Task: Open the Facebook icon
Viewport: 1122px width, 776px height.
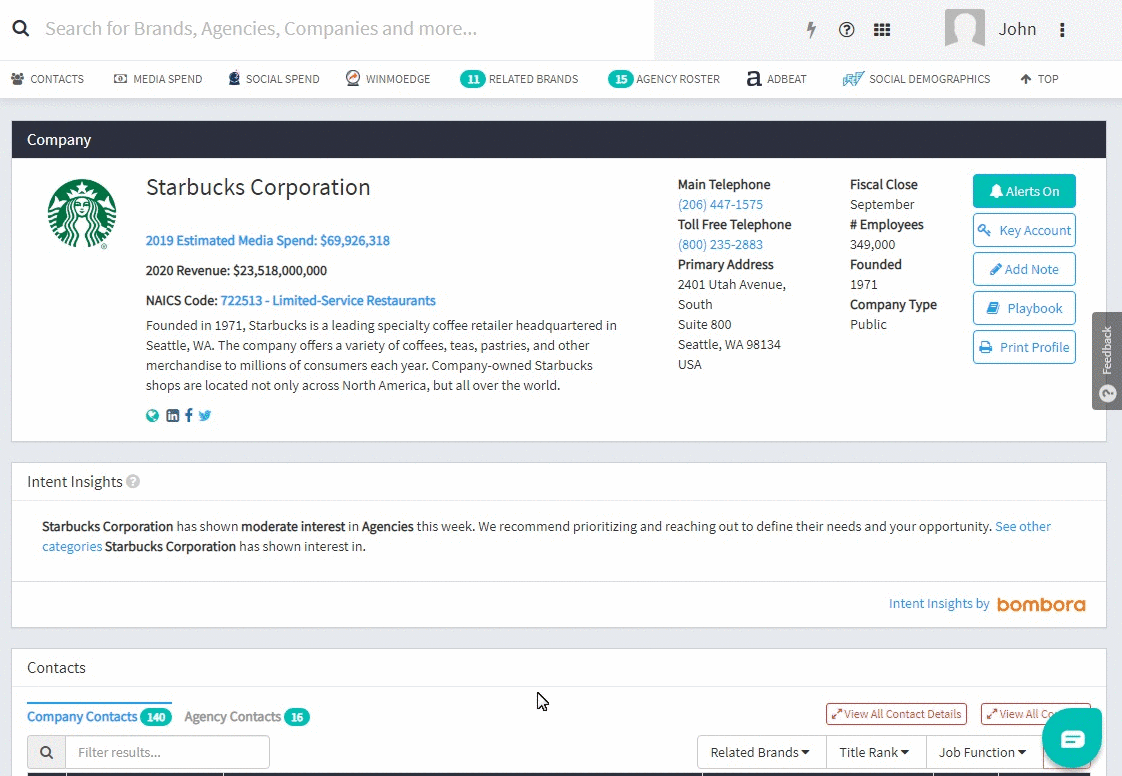Action: pos(189,415)
